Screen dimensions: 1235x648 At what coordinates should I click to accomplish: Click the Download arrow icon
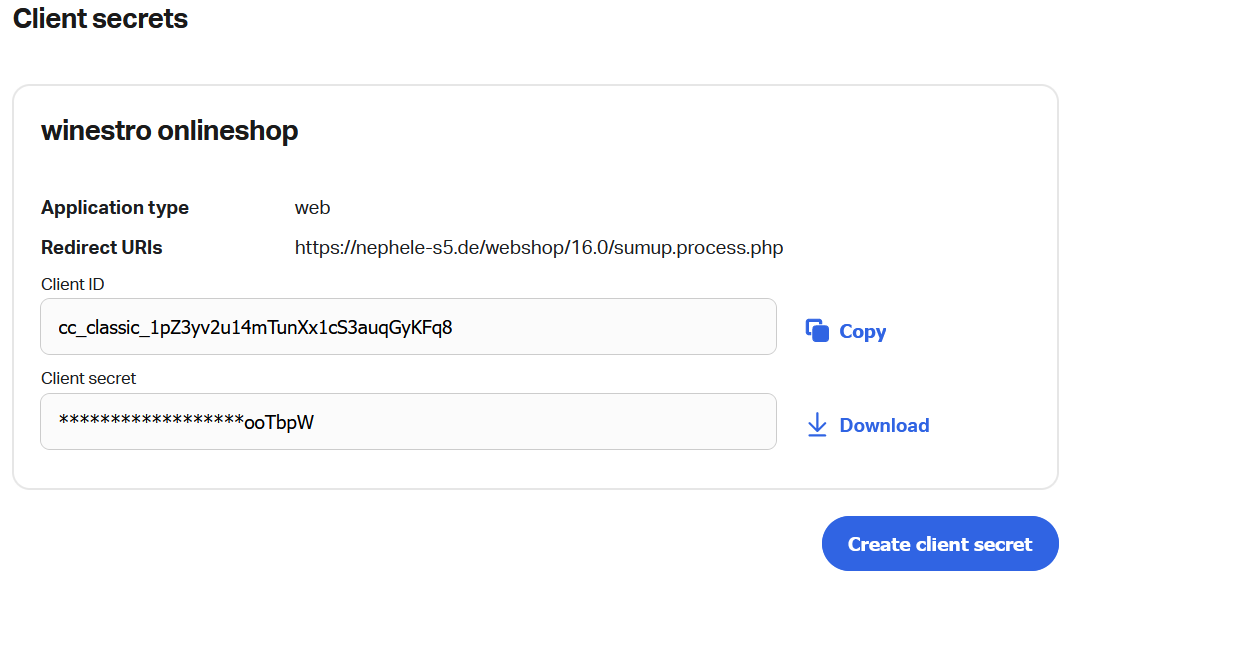click(x=817, y=425)
